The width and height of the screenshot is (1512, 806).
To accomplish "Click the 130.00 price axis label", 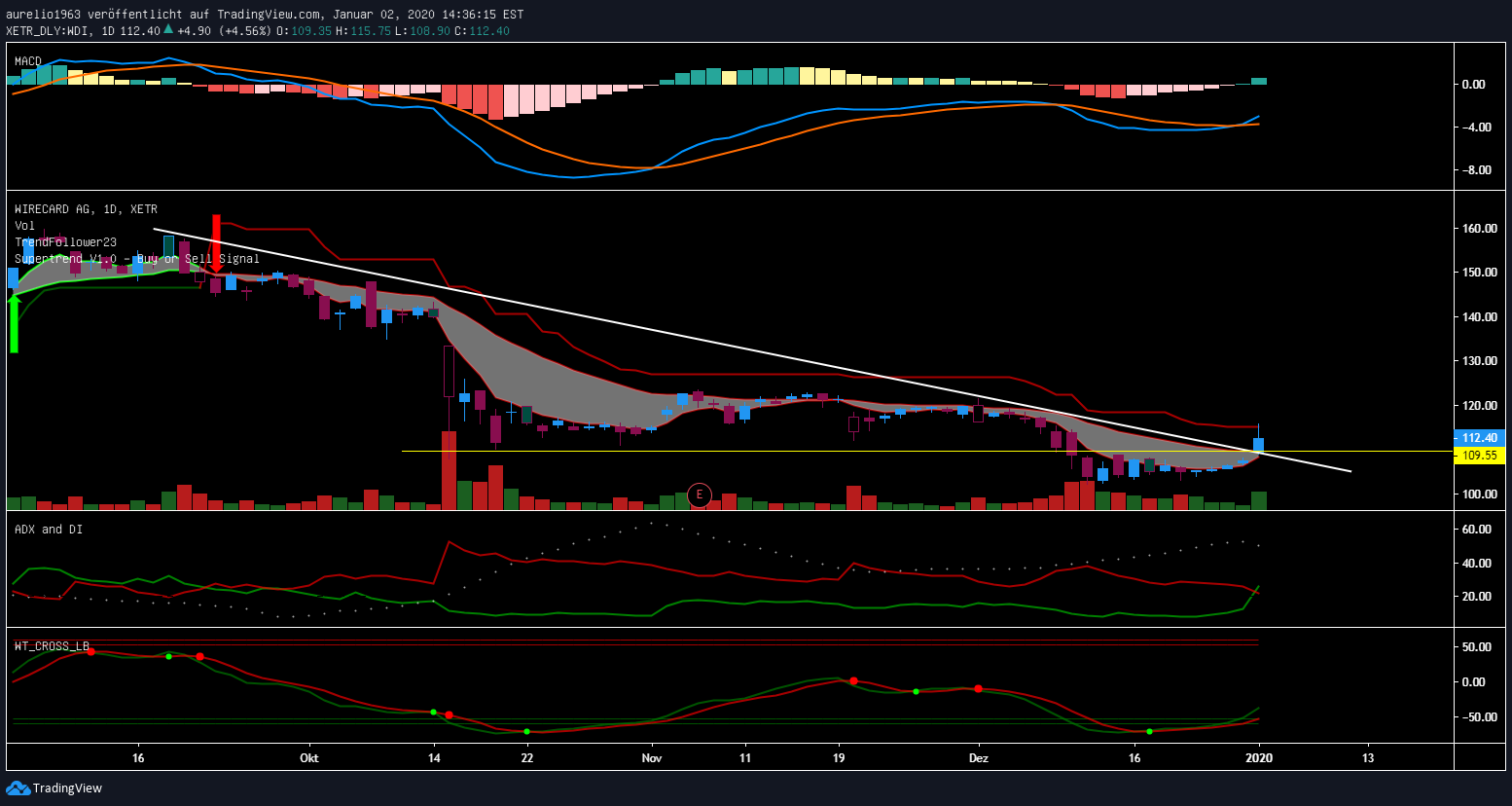I will pos(1480,361).
